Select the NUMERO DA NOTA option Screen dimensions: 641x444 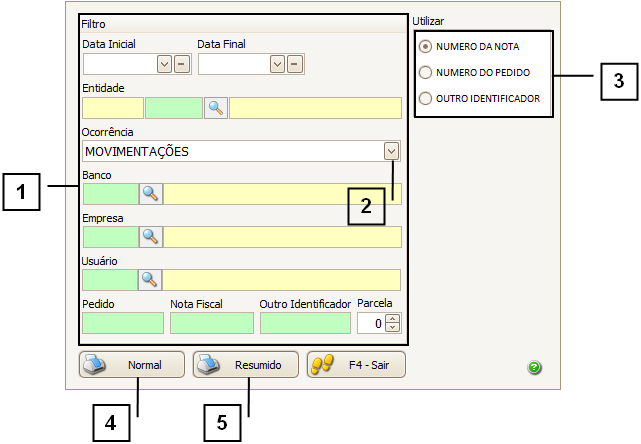pyautogui.click(x=426, y=46)
